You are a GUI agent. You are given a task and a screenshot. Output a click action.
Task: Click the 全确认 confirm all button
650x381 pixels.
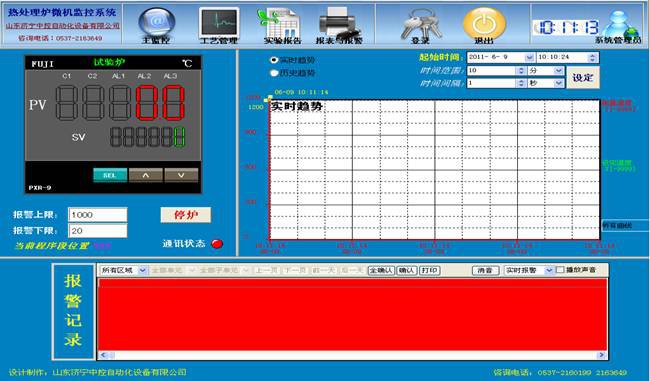click(381, 270)
